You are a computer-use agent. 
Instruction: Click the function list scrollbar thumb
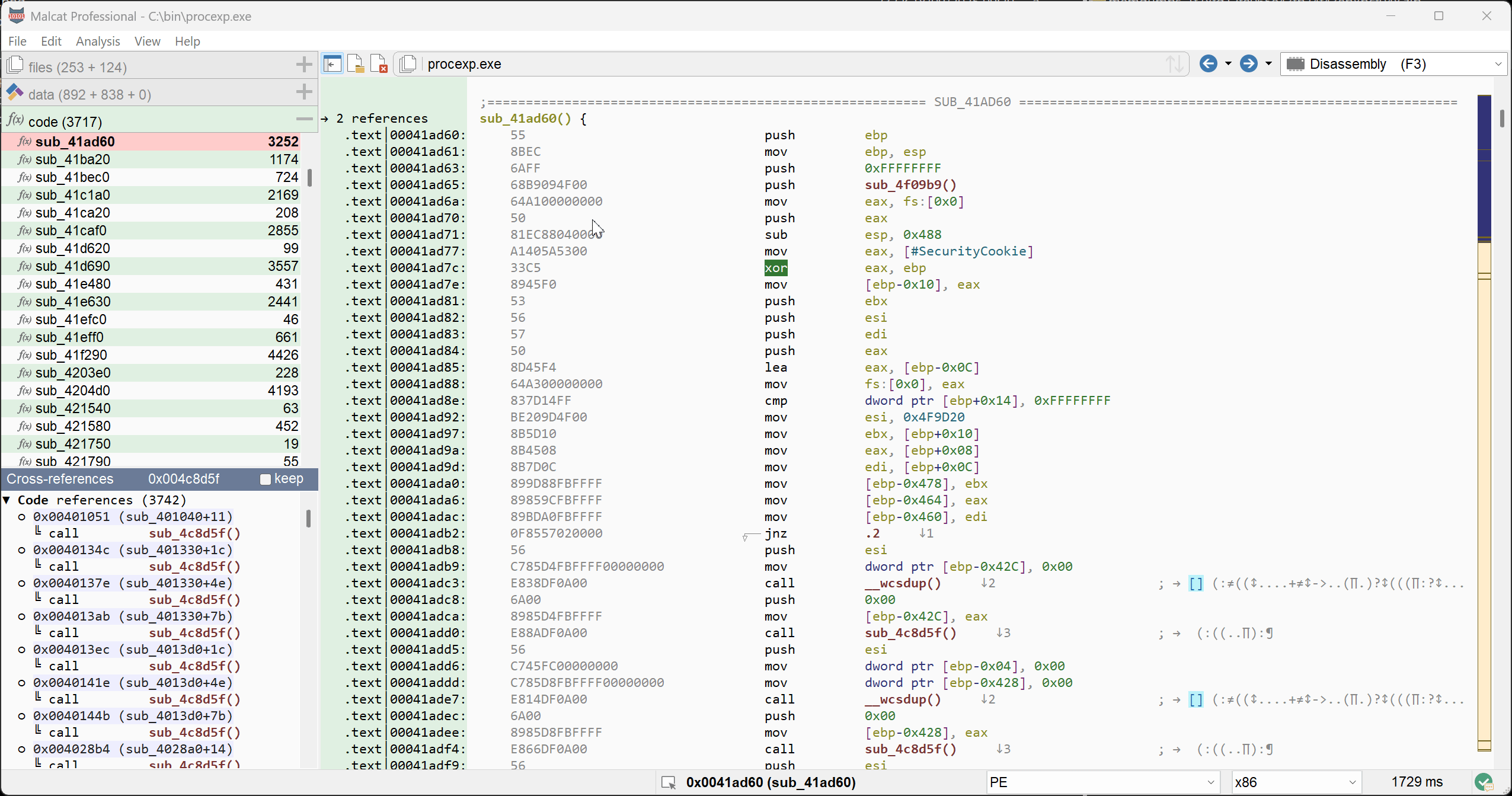pos(309,178)
